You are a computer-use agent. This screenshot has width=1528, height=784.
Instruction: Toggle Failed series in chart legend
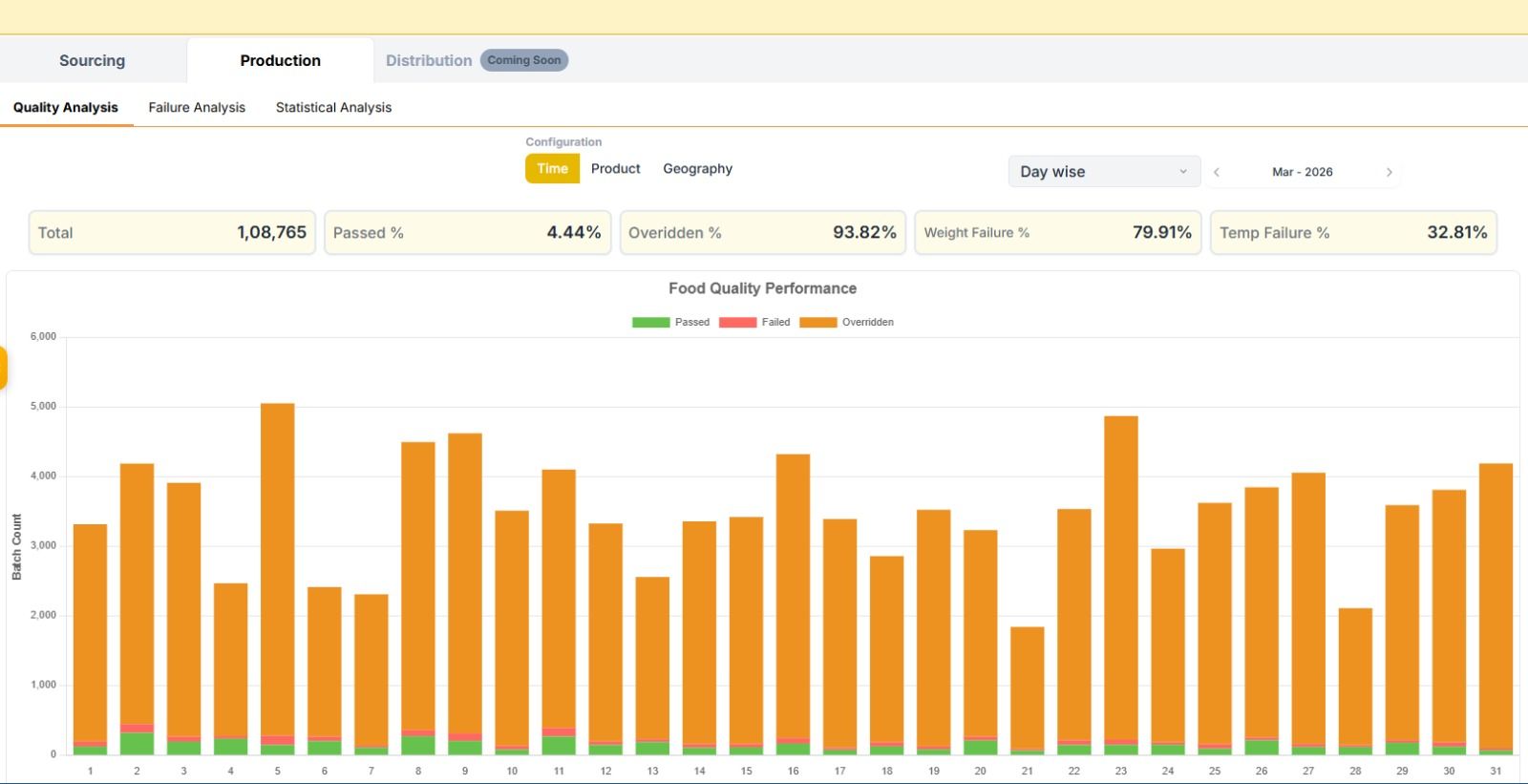(x=754, y=323)
